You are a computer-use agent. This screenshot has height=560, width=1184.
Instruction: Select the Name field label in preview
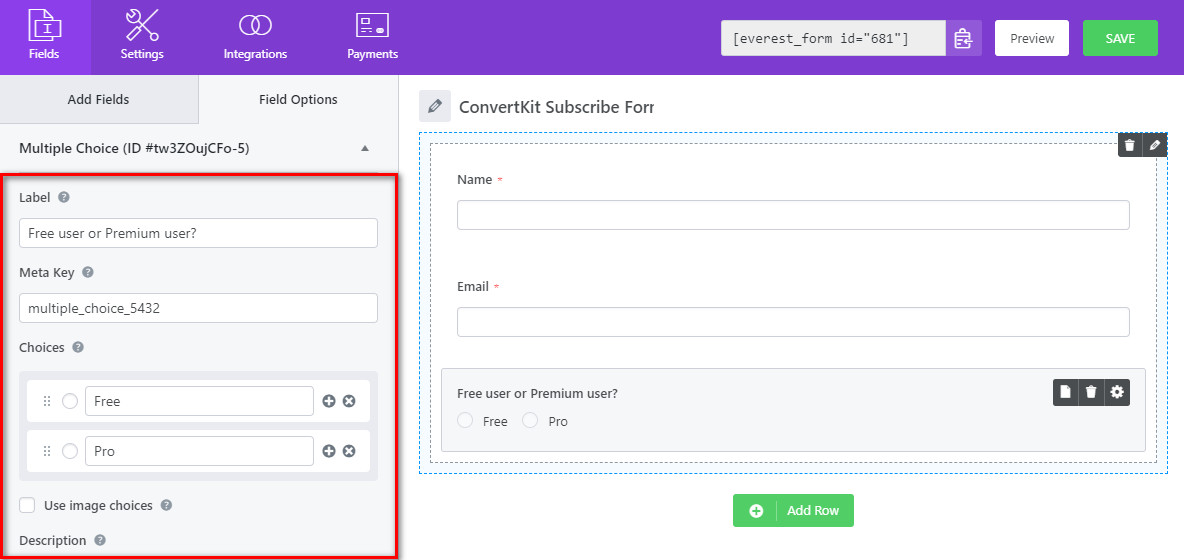(x=474, y=180)
